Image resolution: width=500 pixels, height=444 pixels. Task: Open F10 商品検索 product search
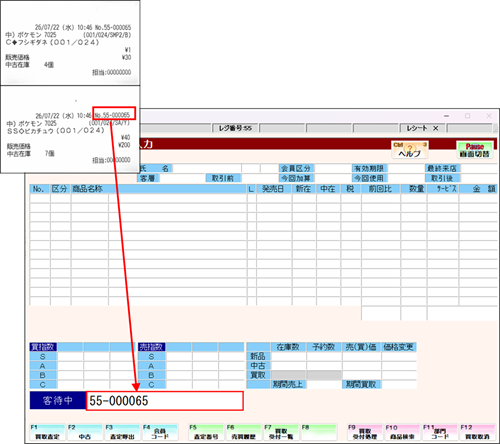402,432
